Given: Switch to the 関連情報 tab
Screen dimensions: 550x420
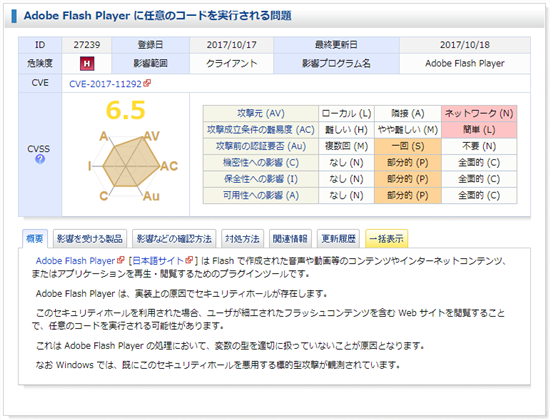Looking at the screenshot, I should pyautogui.click(x=290, y=239).
